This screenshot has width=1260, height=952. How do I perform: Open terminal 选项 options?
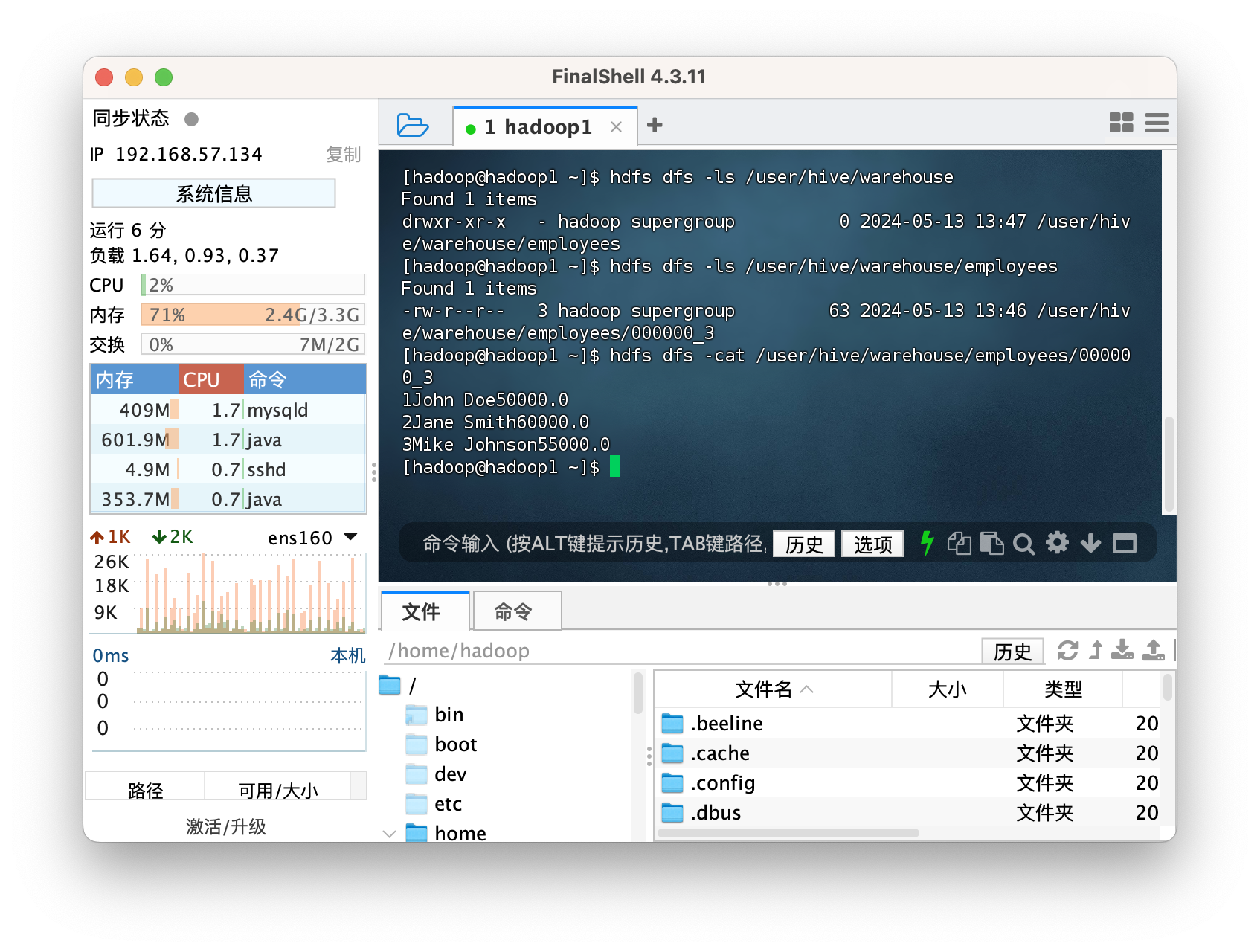[872, 544]
